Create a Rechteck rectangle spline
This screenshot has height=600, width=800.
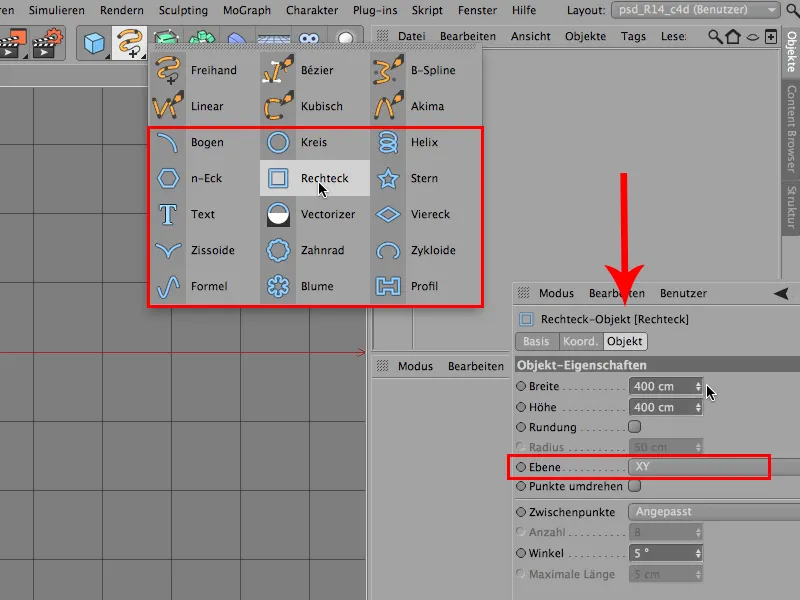[x=314, y=178]
